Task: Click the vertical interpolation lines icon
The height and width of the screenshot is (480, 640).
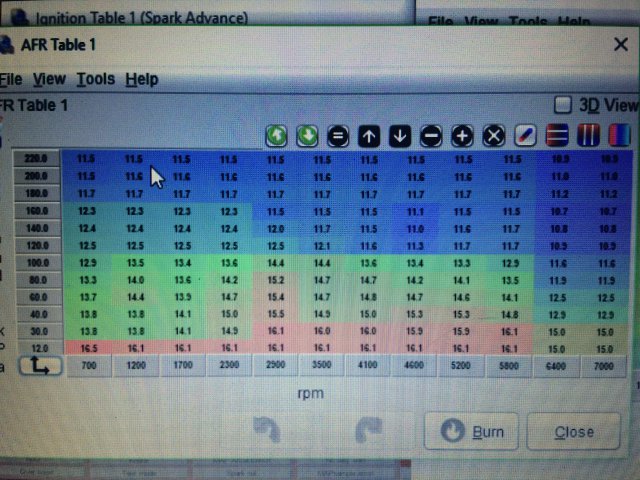Action: tap(589, 135)
